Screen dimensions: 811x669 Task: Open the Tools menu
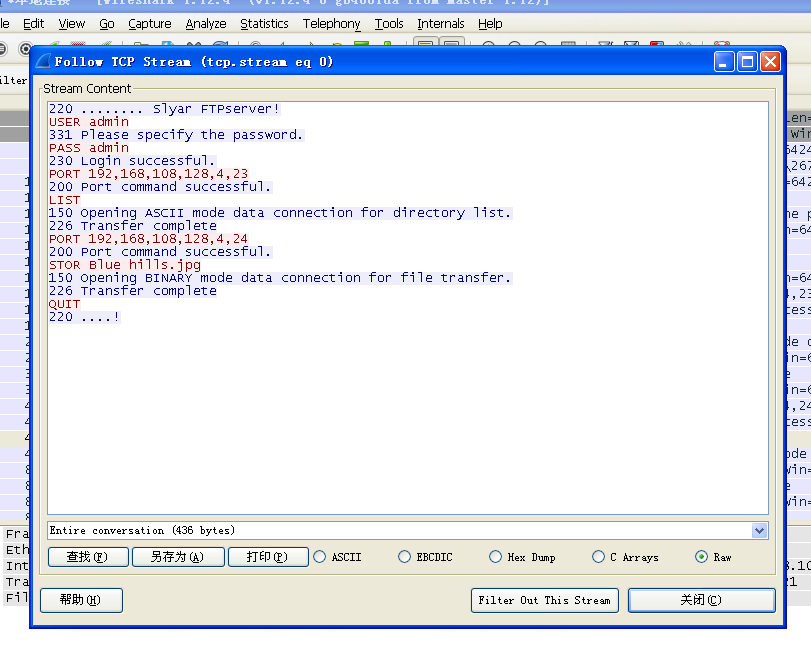(x=389, y=24)
